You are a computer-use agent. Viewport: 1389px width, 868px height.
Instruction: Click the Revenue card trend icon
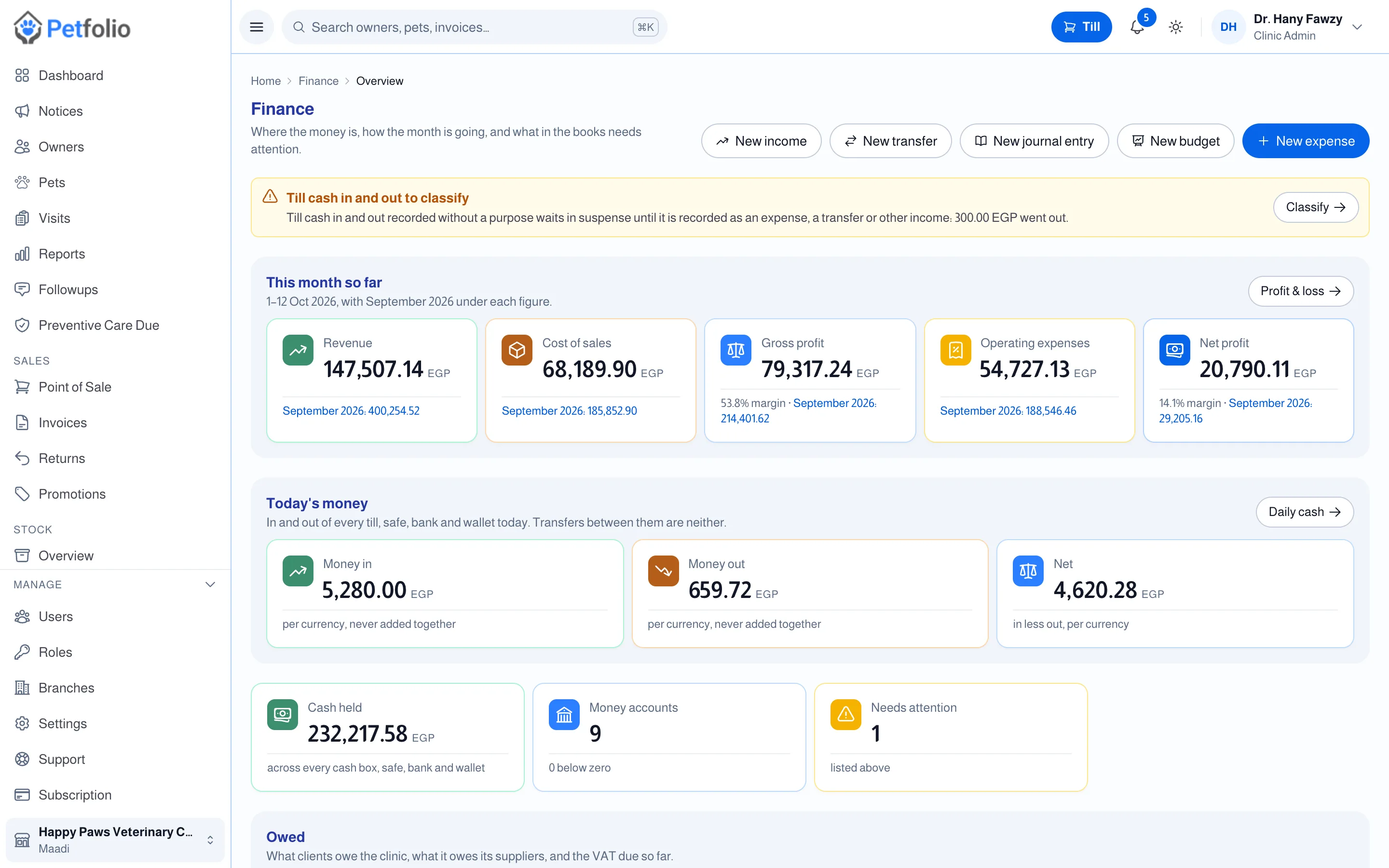(298, 350)
